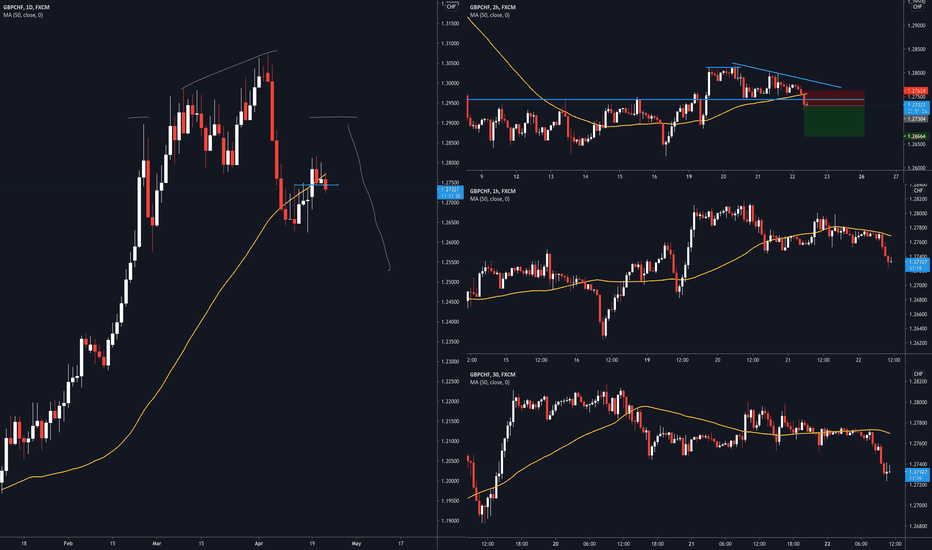Screen dimensions: 932x550
Task: Click the May date label on daily time axis
Action: (x=356, y=543)
